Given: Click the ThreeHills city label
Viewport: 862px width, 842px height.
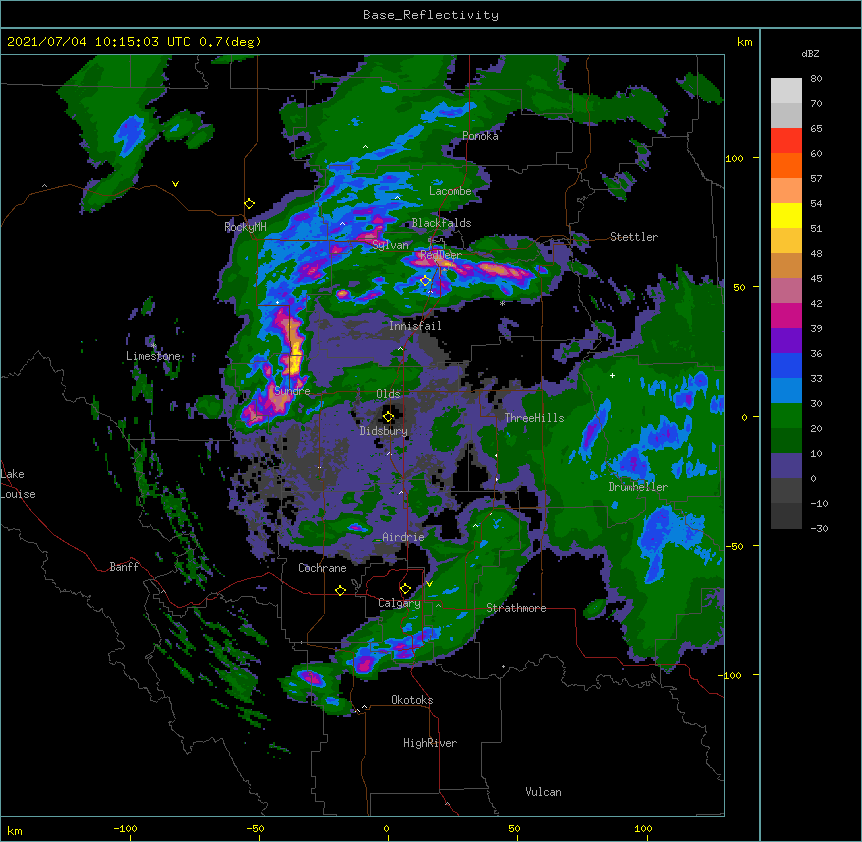Looking at the screenshot, I should tap(534, 418).
